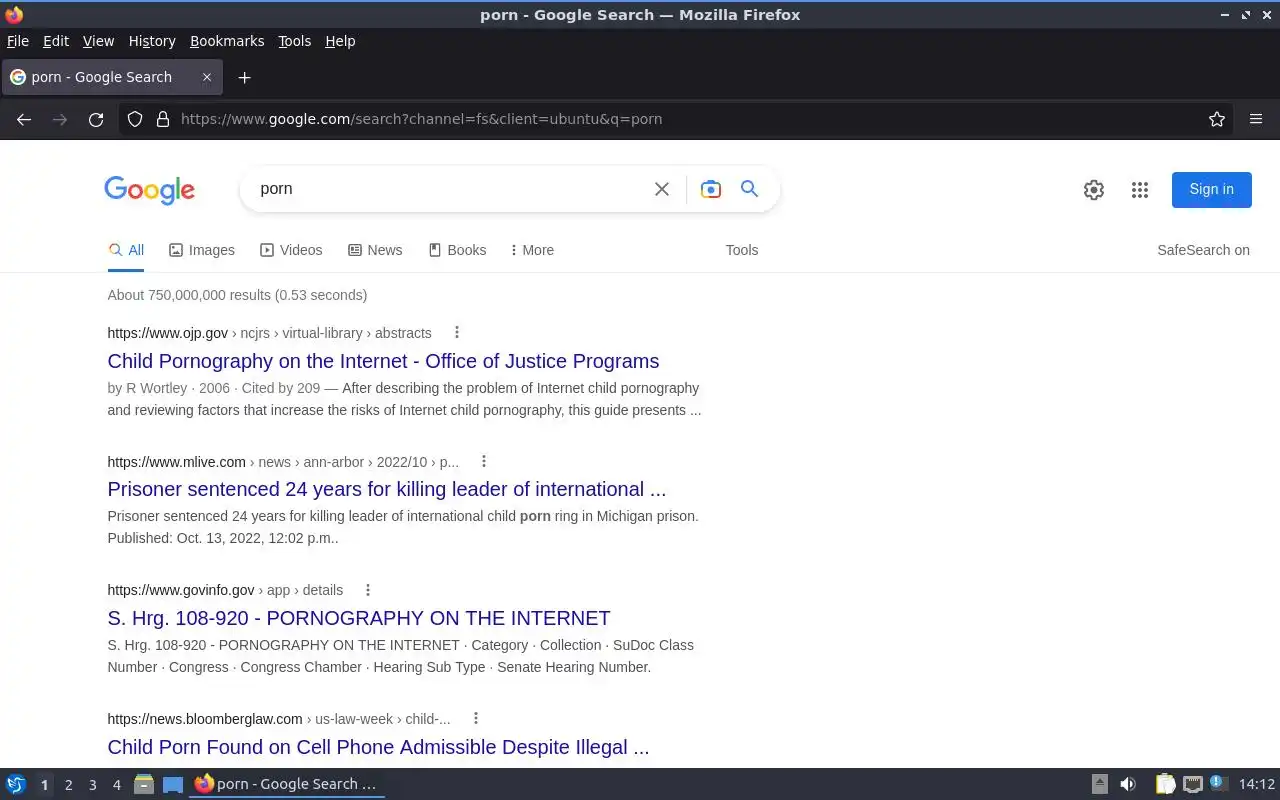Switch to Books results tab
Viewport: 1280px width, 800px height.
tap(457, 250)
